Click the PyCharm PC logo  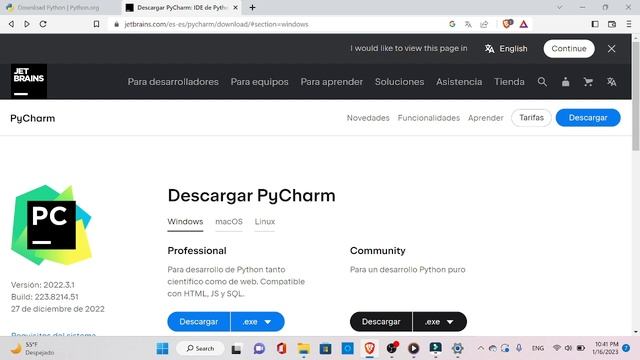click(x=51, y=225)
